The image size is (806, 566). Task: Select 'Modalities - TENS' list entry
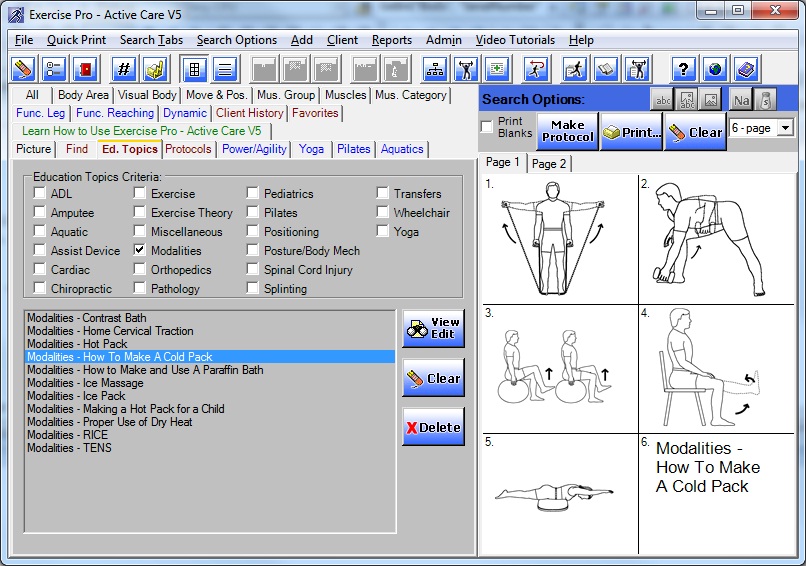pos(210,448)
